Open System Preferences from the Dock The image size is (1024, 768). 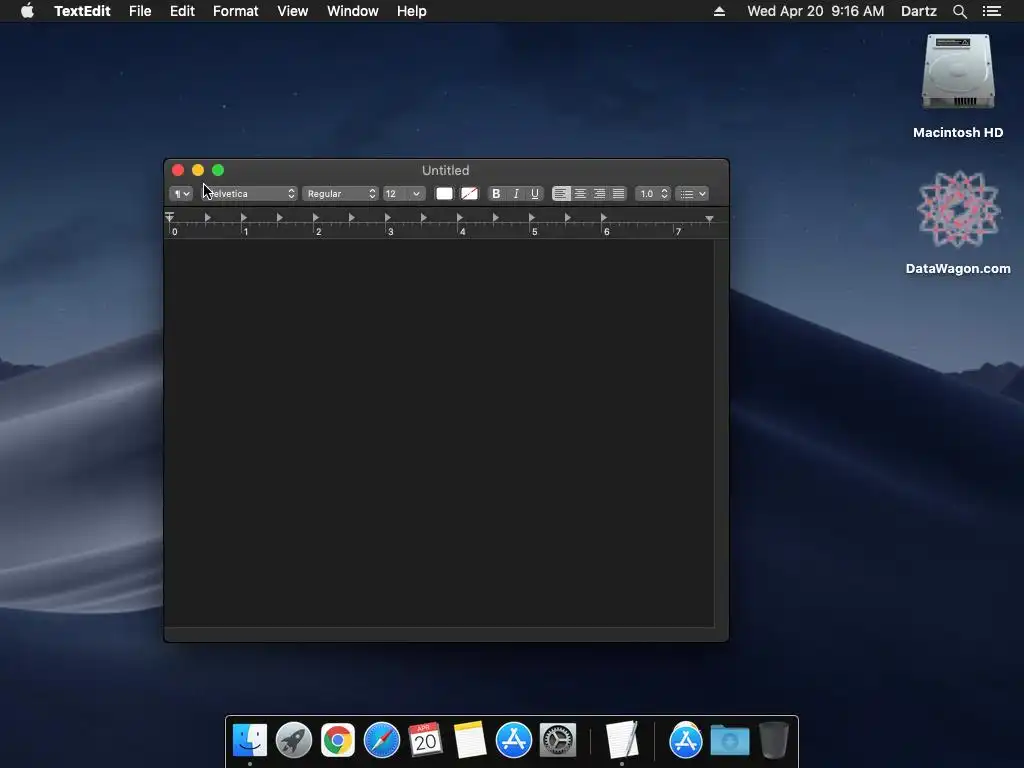click(x=558, y=741)
